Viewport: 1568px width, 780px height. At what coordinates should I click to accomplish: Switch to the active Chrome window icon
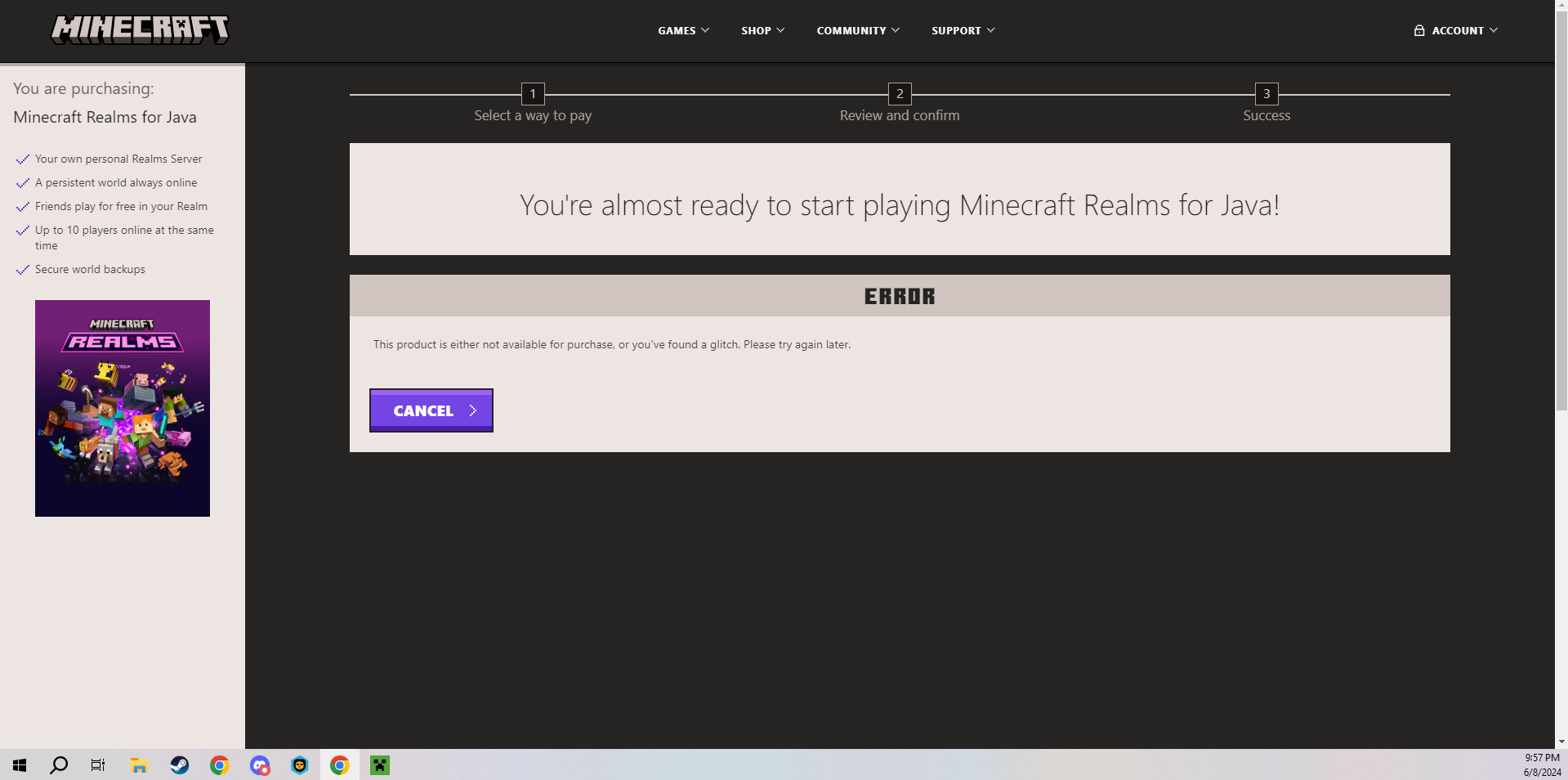tap(340, 765)
